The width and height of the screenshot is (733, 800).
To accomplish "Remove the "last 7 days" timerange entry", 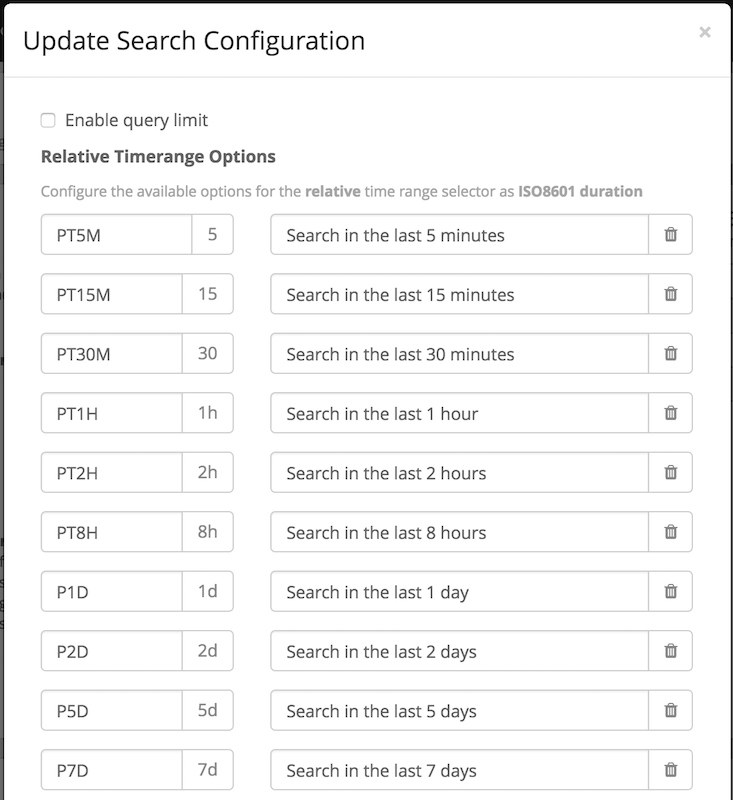I will (671, 770).
